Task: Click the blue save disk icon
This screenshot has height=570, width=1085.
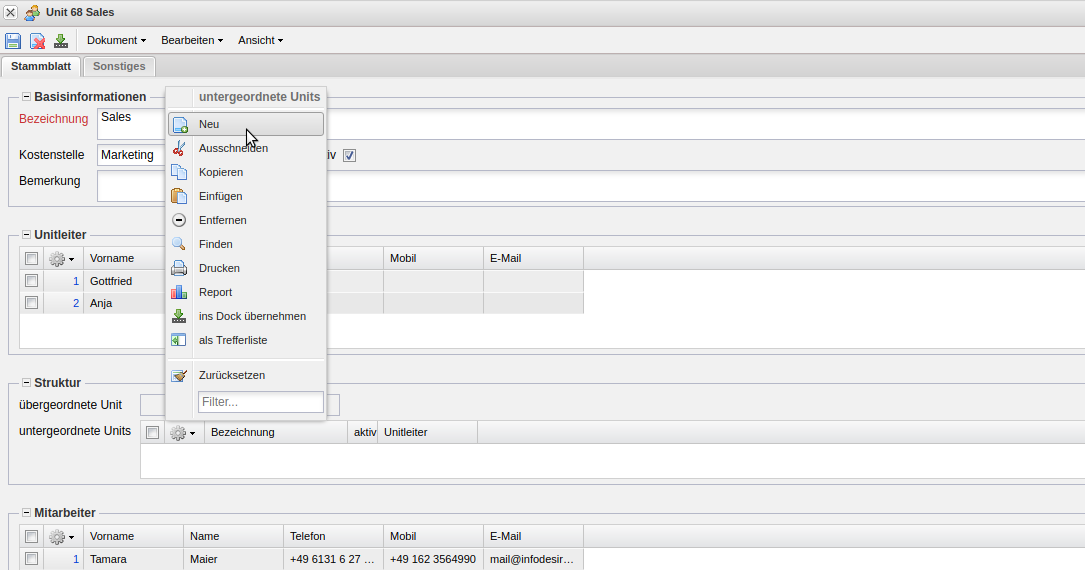Action: click(x=13, y=41)
